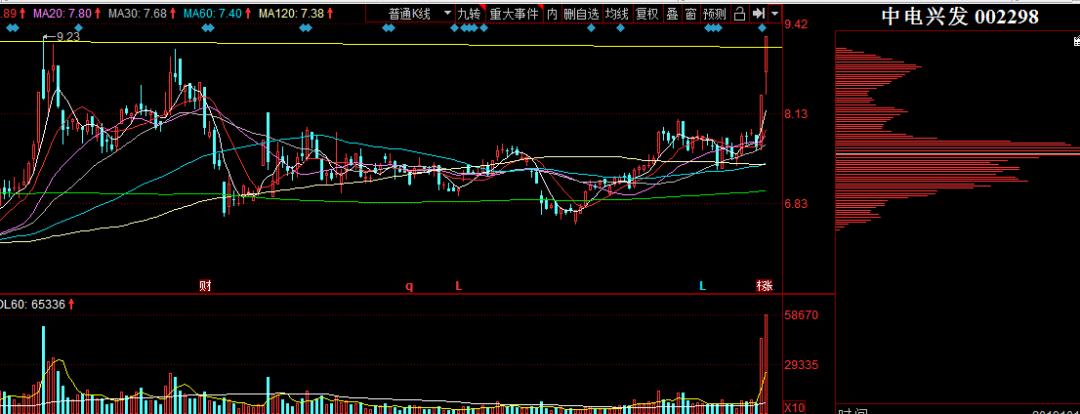Click the 中电兴发 002298 stock title
Viewport: 1080px width, 414px height.
960,16
